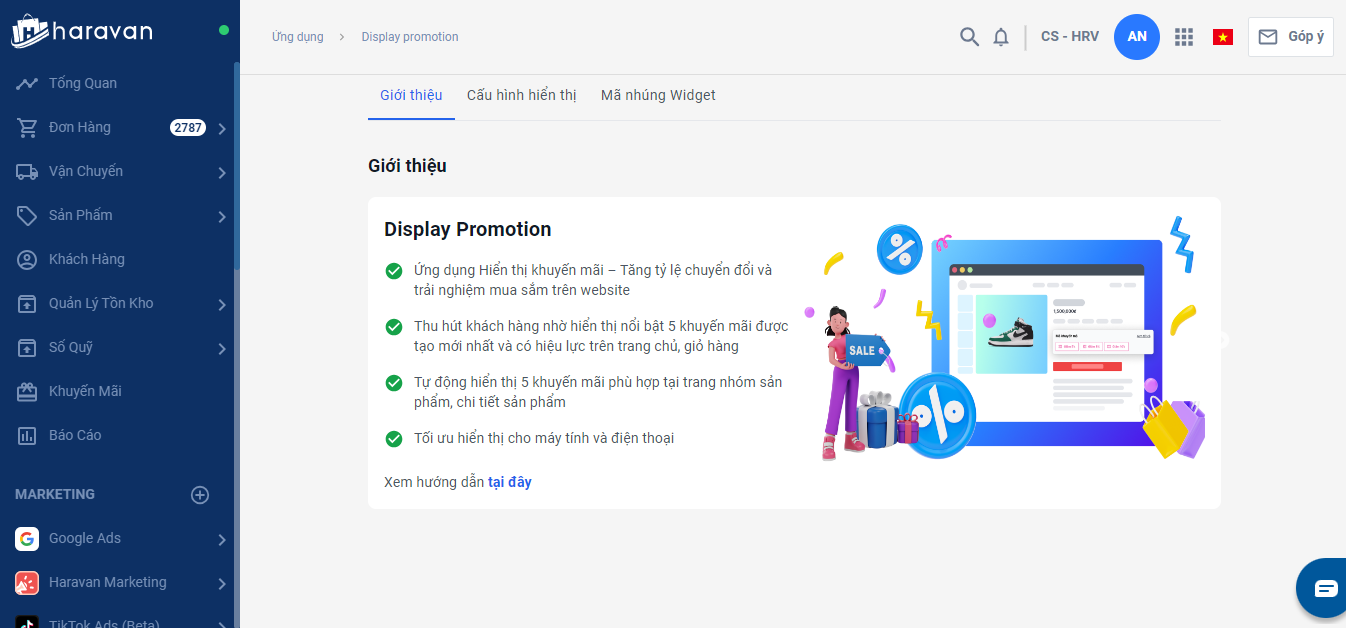Screen dimensions: 1346x628
Task: Click the Display Promotion heading
Action: coord(468,229)
